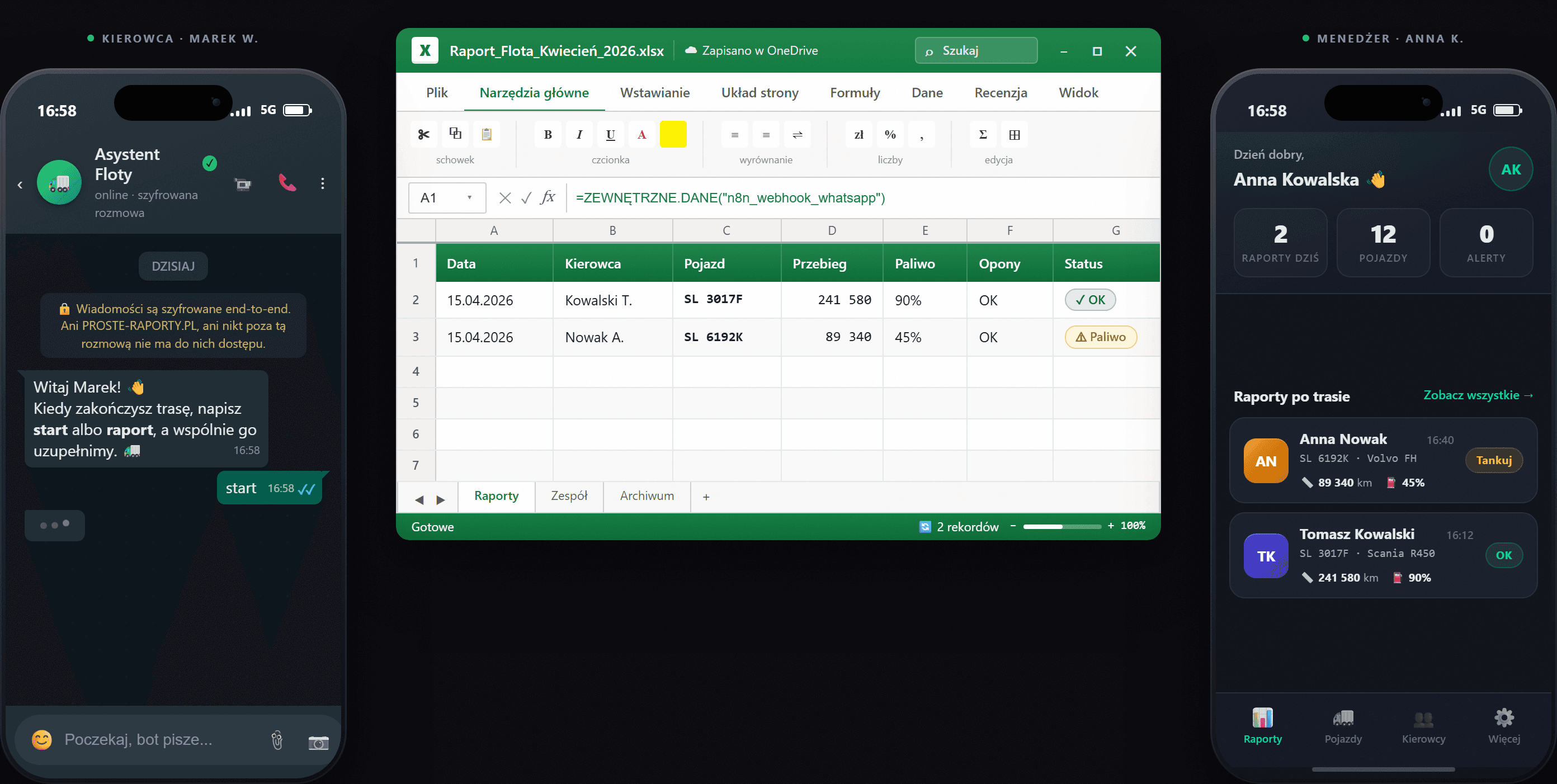Select column A header

(x=494, y=230)
